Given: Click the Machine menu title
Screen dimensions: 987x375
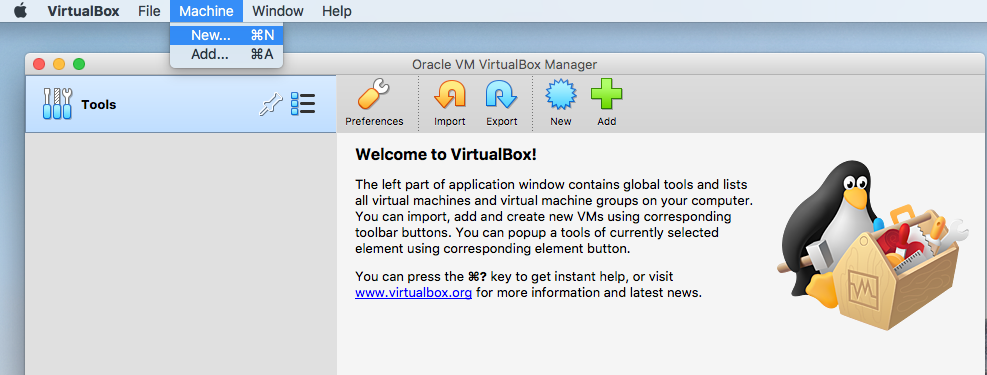Looking at the screenshot, I should 206,11.
